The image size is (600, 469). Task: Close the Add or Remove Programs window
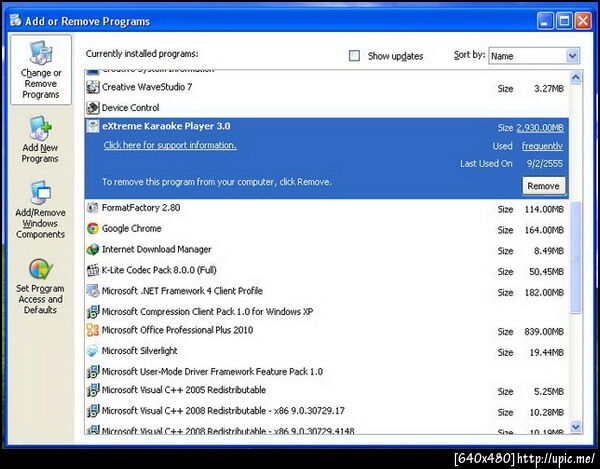point(583,21)
